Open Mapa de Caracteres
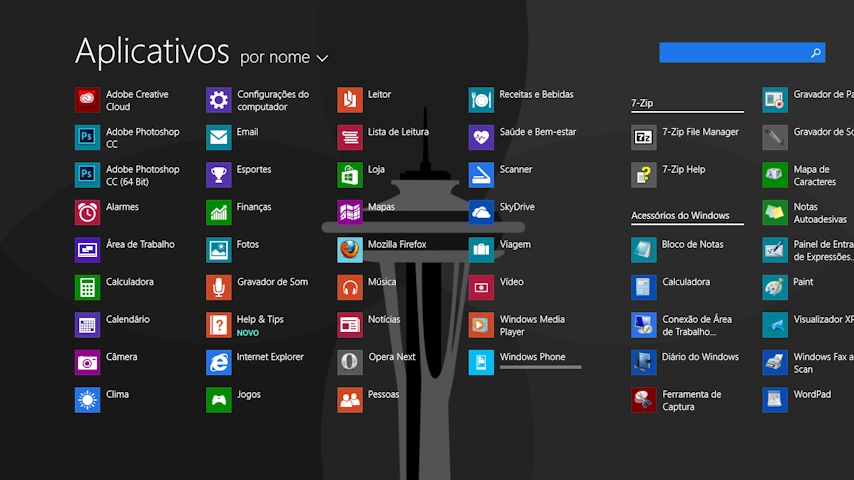 pyautogui.click(x=775, y=175)
